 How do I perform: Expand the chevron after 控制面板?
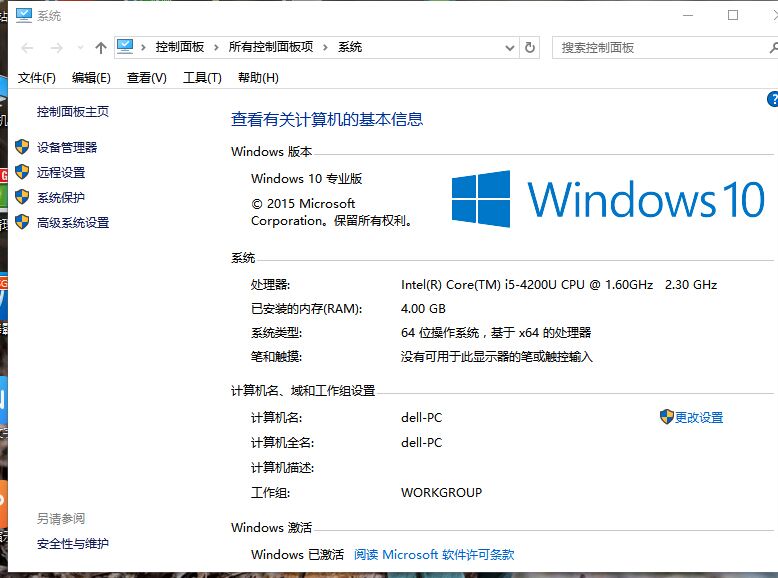pyautogui.click(x=216, y=47)
